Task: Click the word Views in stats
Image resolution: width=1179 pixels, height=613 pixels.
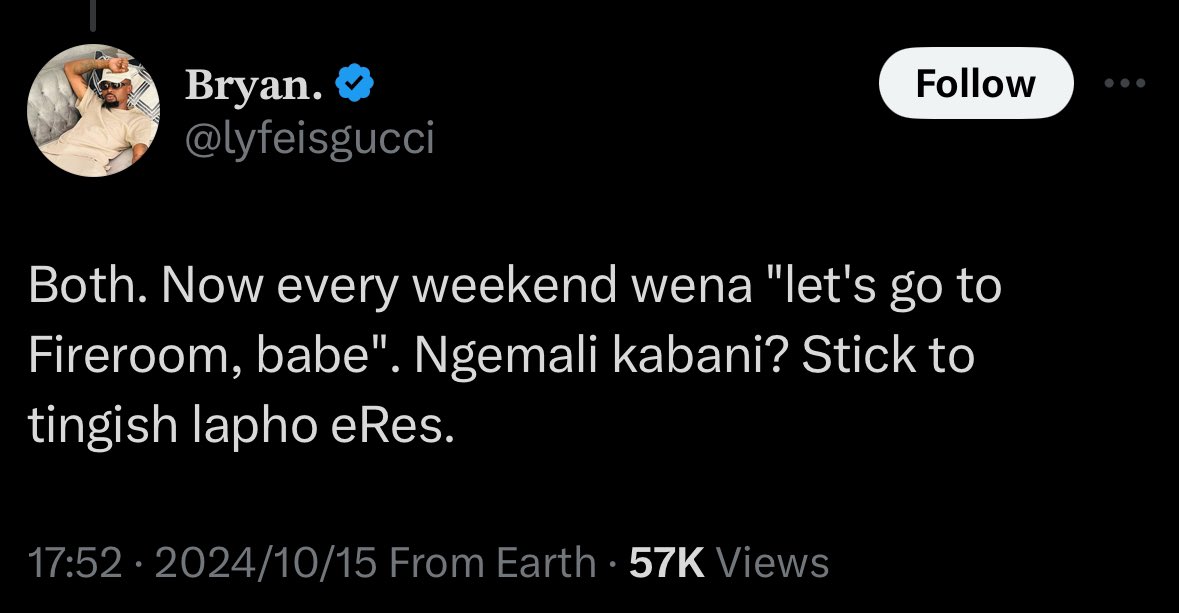Action: 772,562
